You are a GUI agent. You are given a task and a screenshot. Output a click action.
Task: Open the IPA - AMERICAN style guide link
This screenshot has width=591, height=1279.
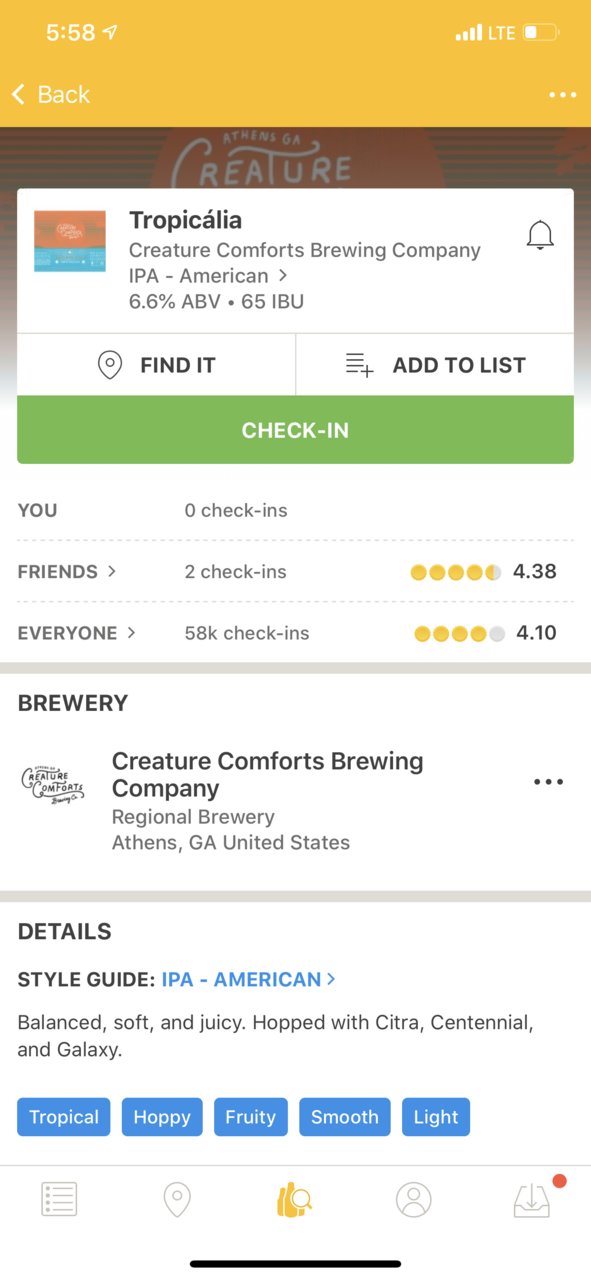(x=248, y=979)
